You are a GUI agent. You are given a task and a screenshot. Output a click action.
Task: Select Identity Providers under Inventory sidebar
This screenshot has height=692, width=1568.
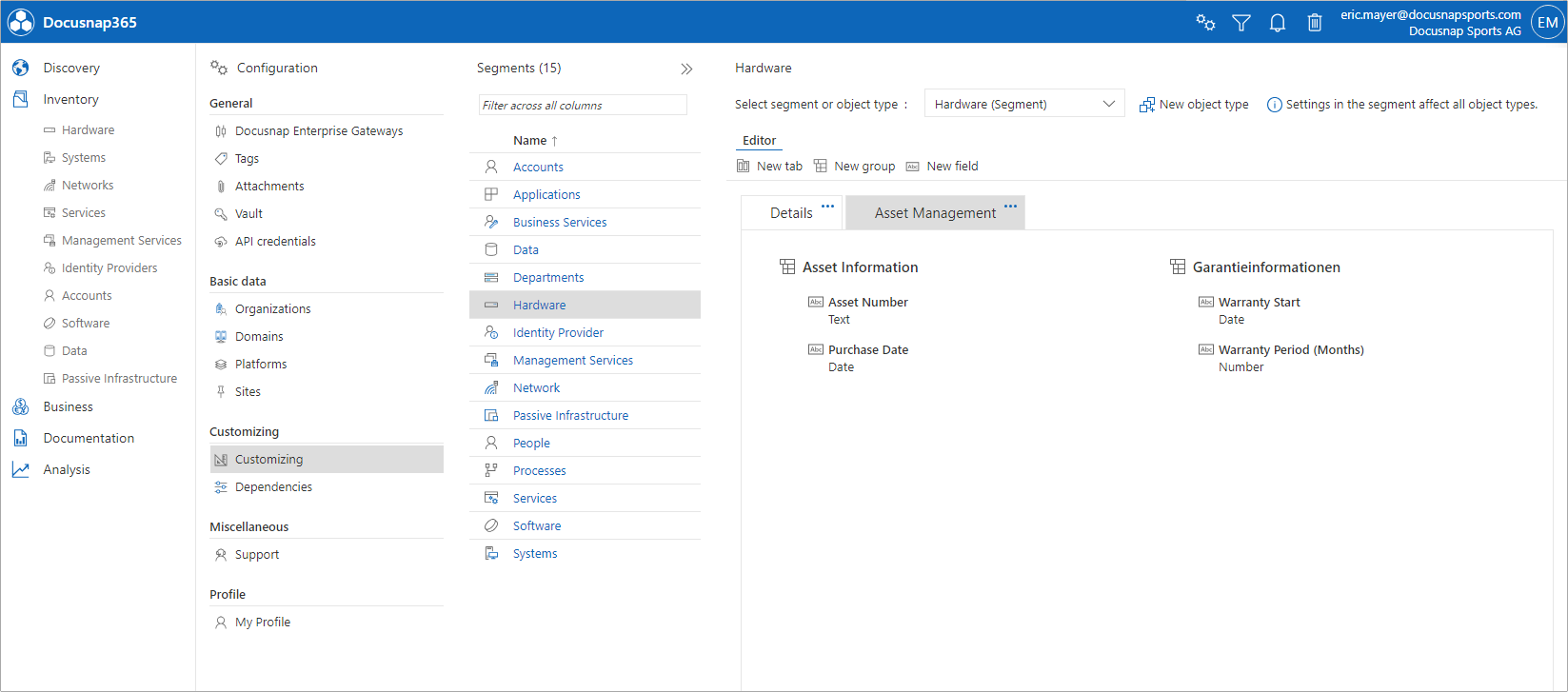coord(109,267)
